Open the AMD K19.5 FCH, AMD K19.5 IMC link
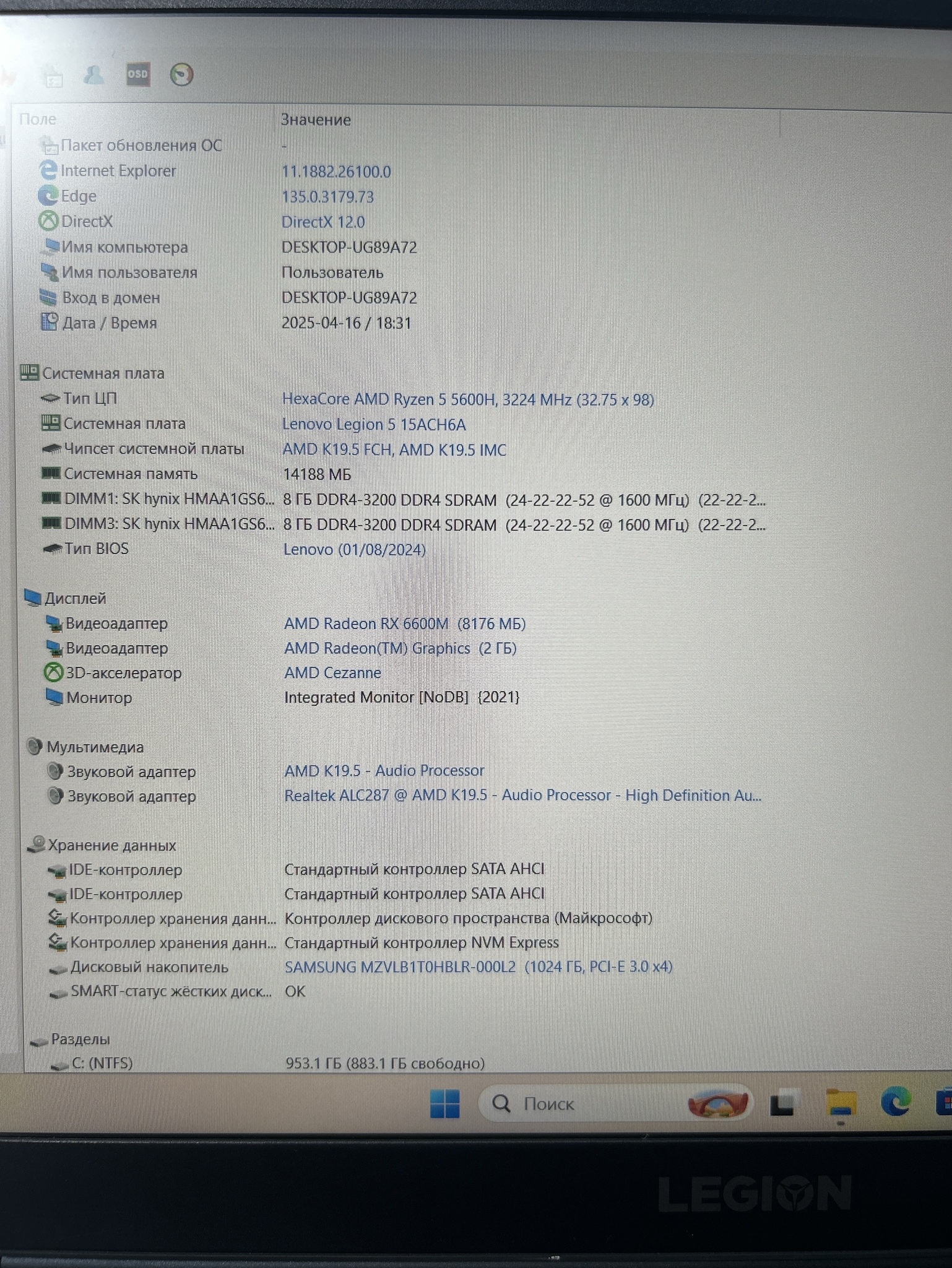The height and width of the screenshot is (1268, 952). point(394,449)
